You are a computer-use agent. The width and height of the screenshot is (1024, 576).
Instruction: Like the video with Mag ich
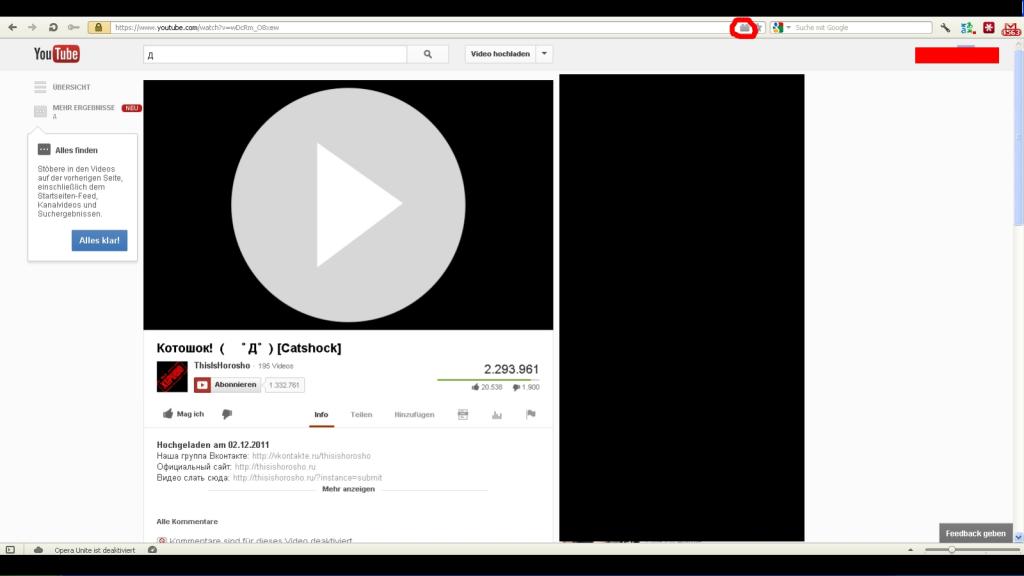click(183, 414)
